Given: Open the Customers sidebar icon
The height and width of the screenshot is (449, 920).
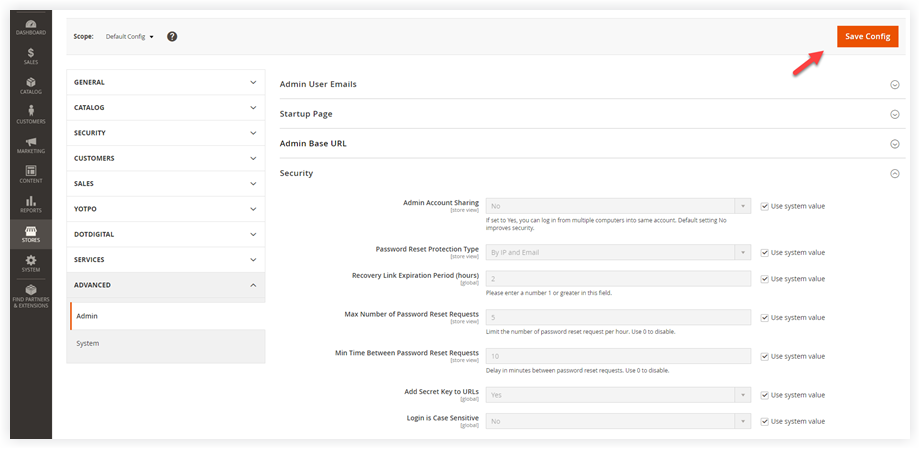Looking at the screenshot, I should coord(31,115).
